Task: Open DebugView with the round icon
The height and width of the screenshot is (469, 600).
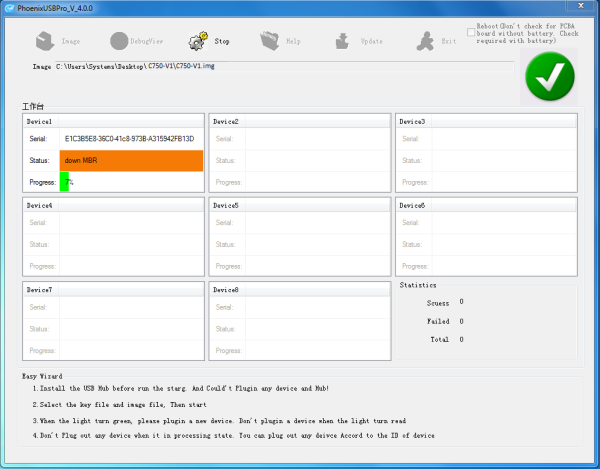Action: [119, 41]
